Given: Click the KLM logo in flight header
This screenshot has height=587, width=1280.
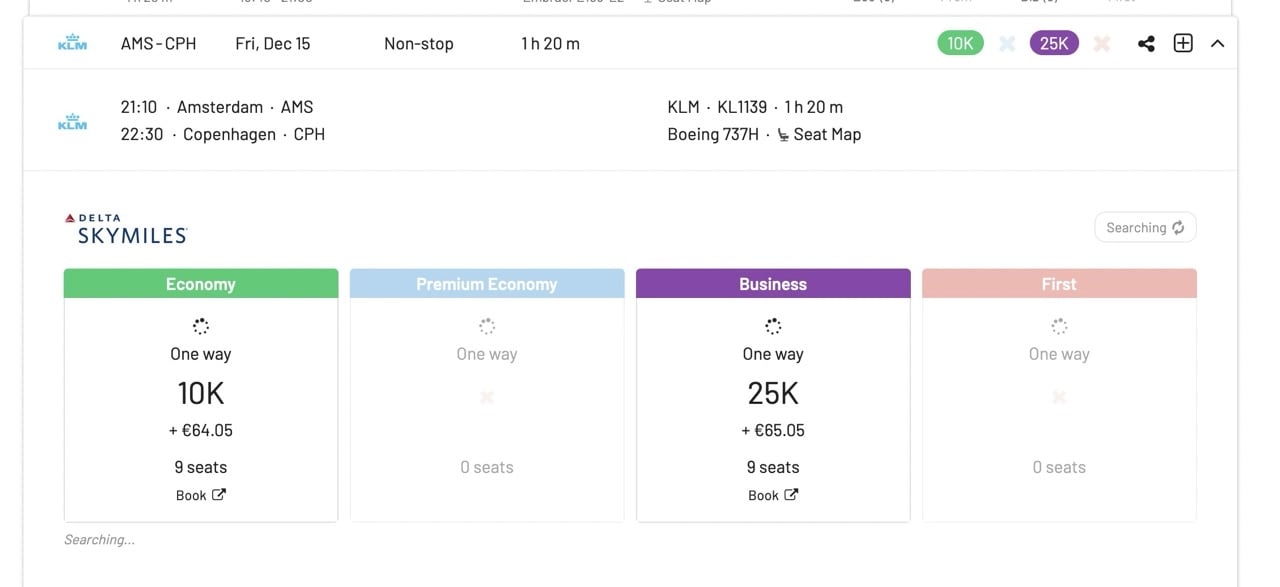Looking at the screenshot, I should (x=73, y=43).
